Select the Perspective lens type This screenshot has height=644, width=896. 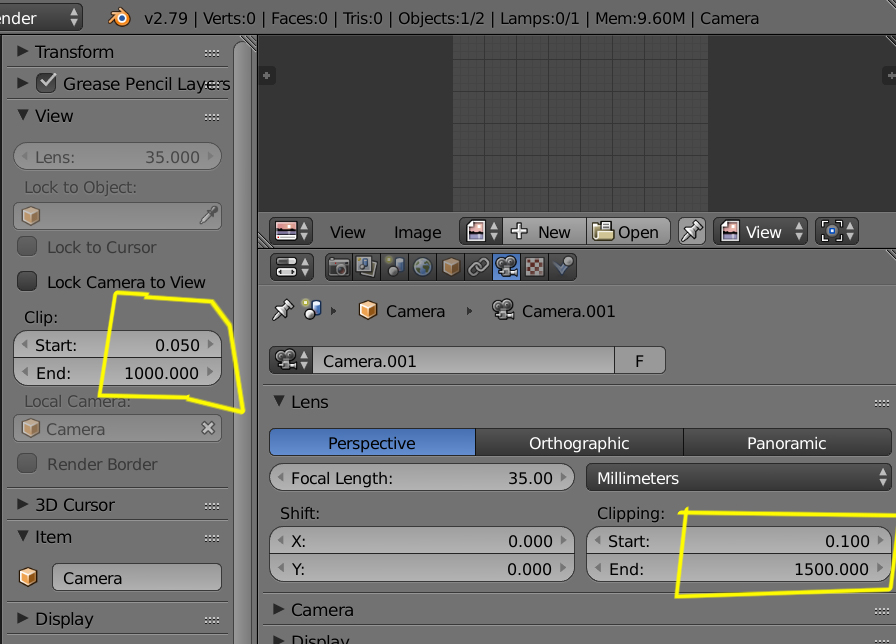(x=372, y=442)
